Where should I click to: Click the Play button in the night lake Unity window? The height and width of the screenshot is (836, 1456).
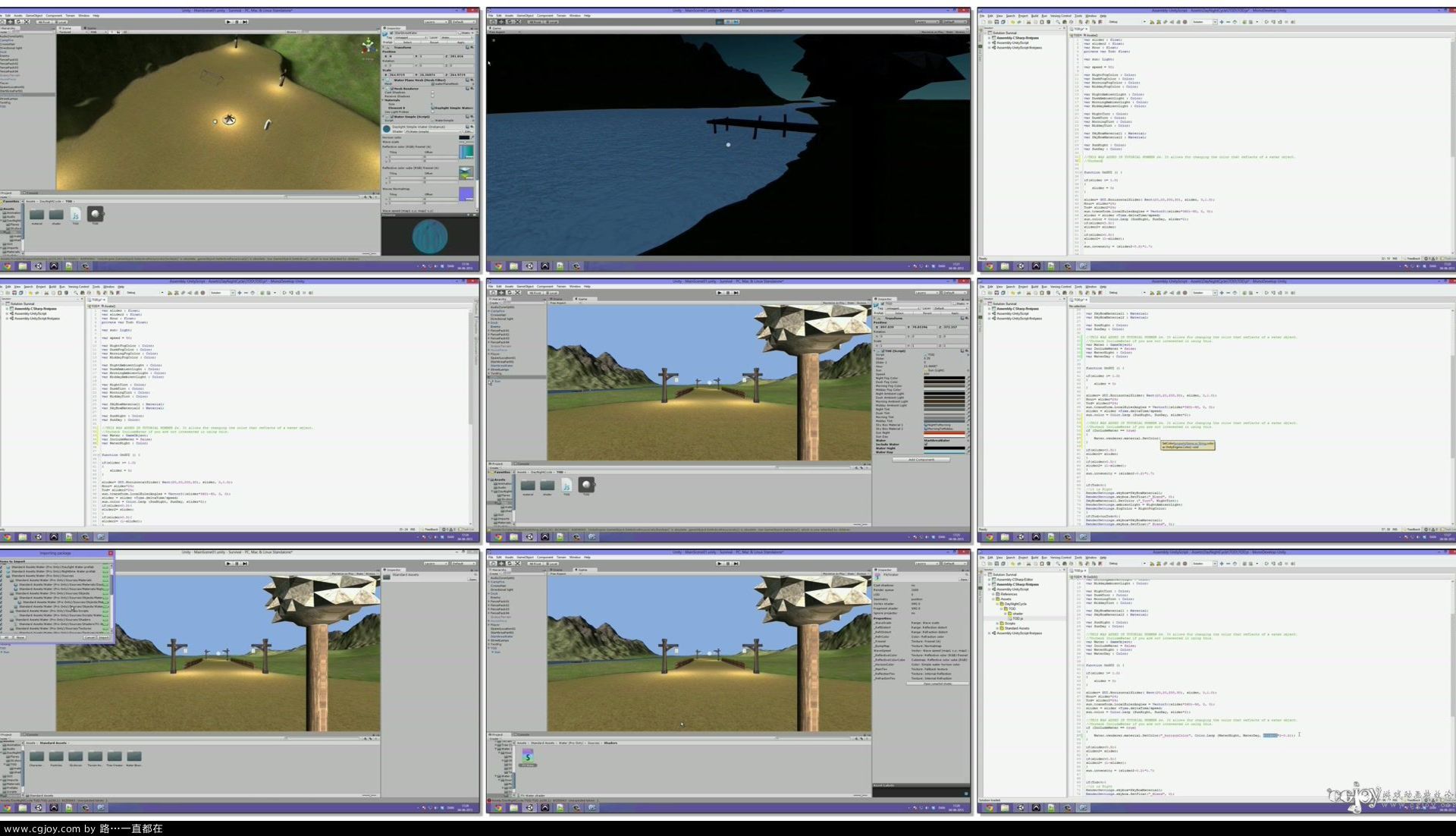(x=720, y=22)
